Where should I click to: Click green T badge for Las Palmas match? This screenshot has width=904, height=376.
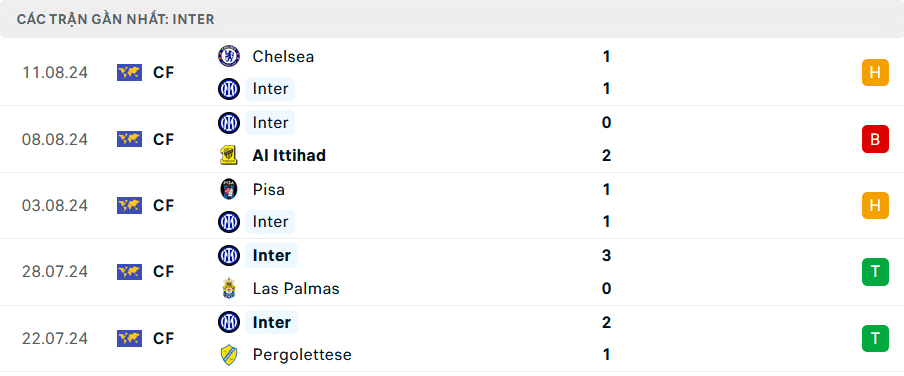875,272
